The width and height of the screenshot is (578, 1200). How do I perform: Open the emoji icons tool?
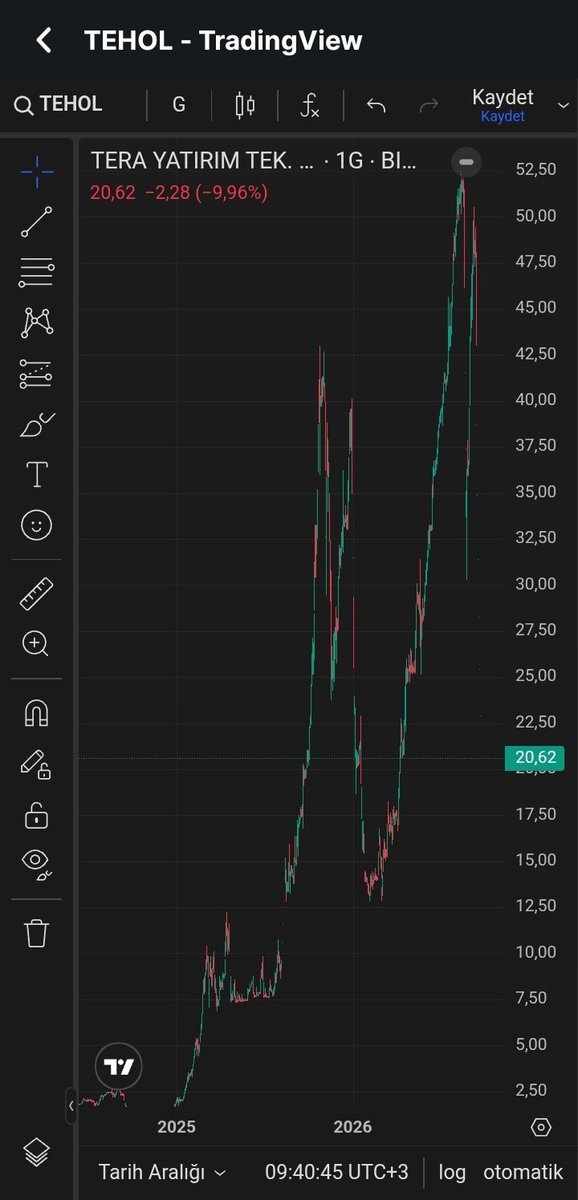[x=36, y=525]
